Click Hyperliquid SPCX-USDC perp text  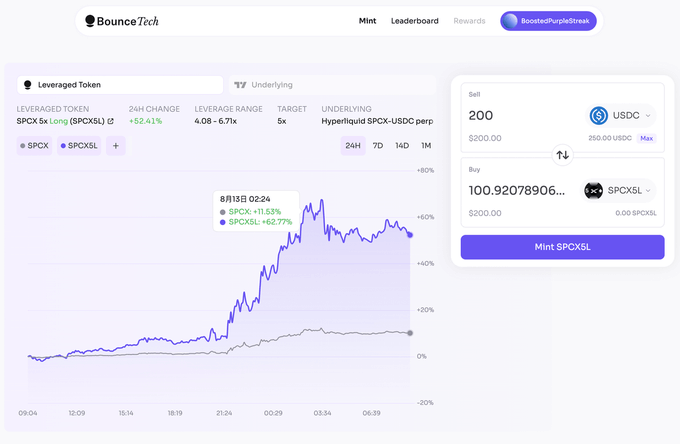[377, 121]
